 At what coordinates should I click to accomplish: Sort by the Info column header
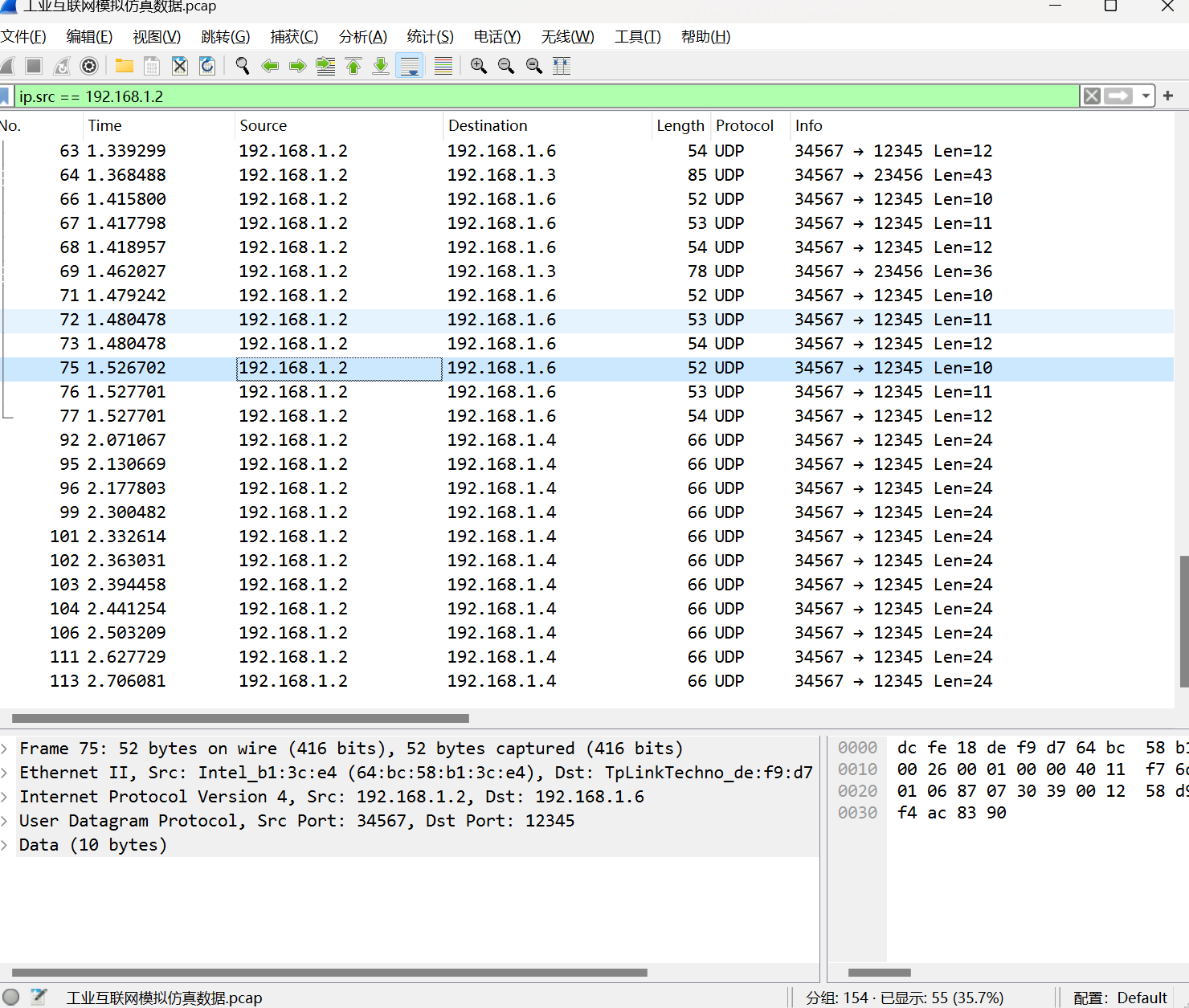[x=982, y=126]
